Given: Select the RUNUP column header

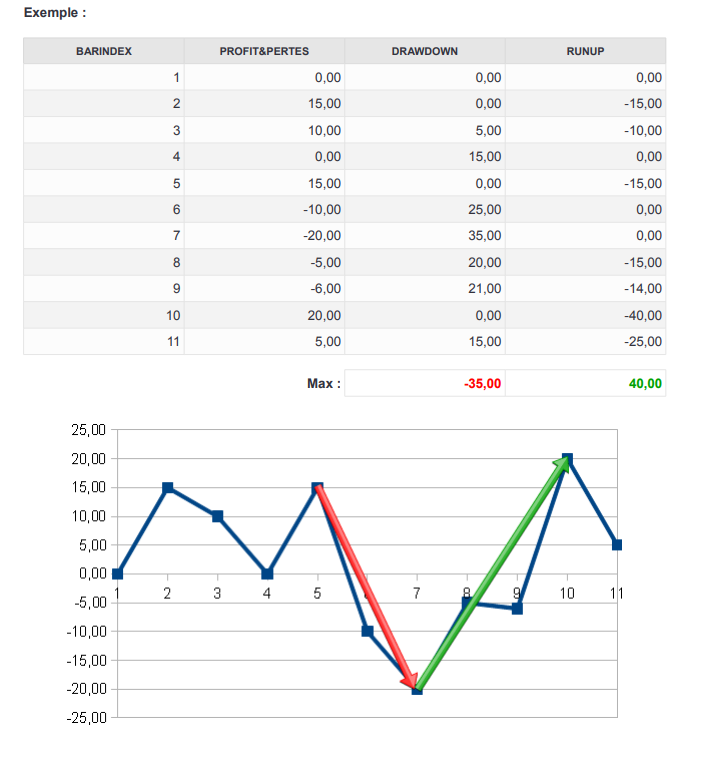Looking at the screenshot, I should (x=585, y=51).
